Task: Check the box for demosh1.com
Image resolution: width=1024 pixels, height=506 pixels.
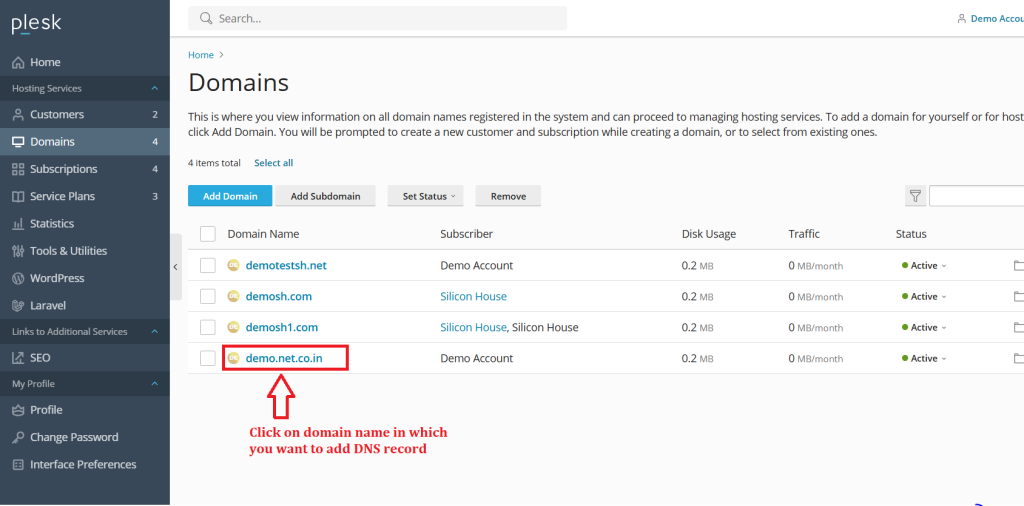Action: point(208,327)
